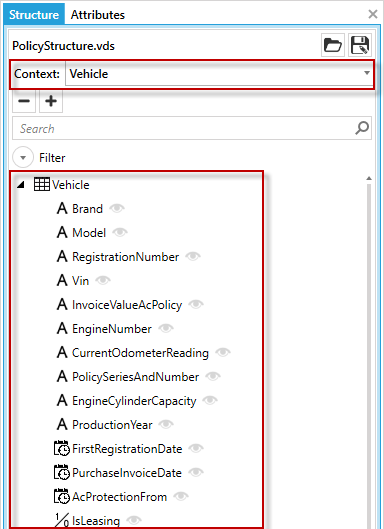Select the EngineCylinderCapacity field
Screen dimensions: 384x529
[x=134, y=401]
